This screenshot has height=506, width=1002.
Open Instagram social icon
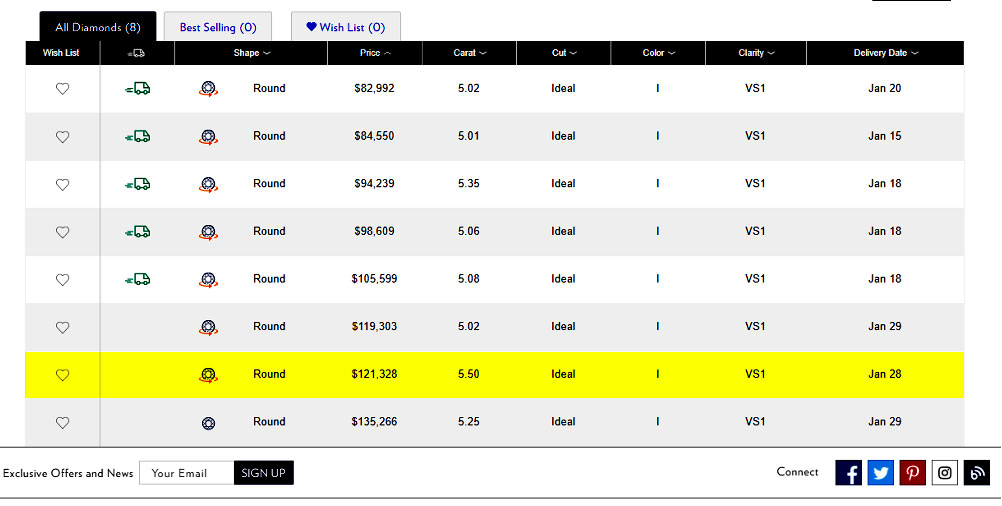944,473
